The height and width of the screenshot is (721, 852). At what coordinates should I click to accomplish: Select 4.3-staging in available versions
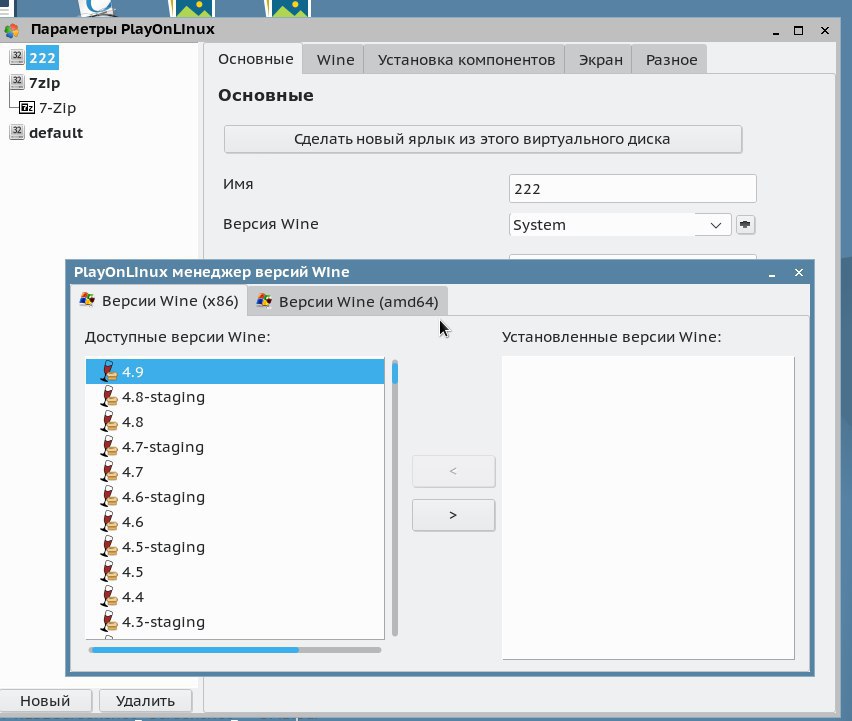coord(235,622)
